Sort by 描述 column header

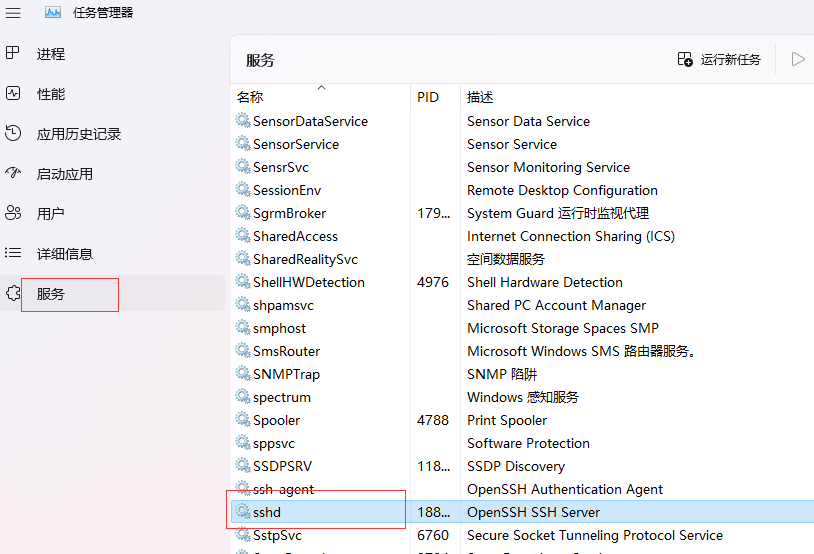click(480, 97)
